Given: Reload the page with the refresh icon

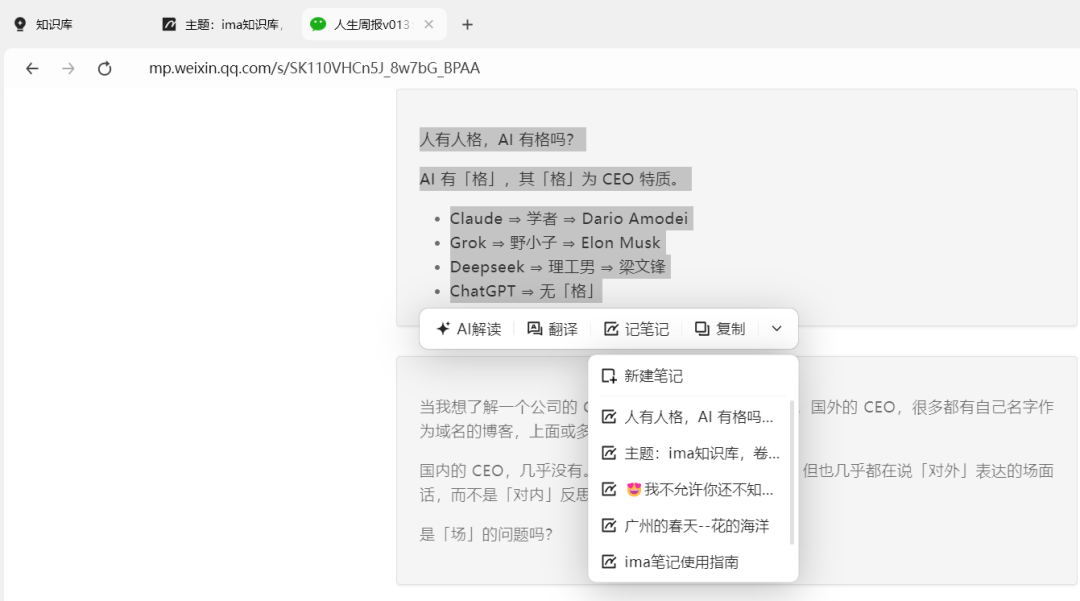Looking at the screenshot, I should 104,68.
